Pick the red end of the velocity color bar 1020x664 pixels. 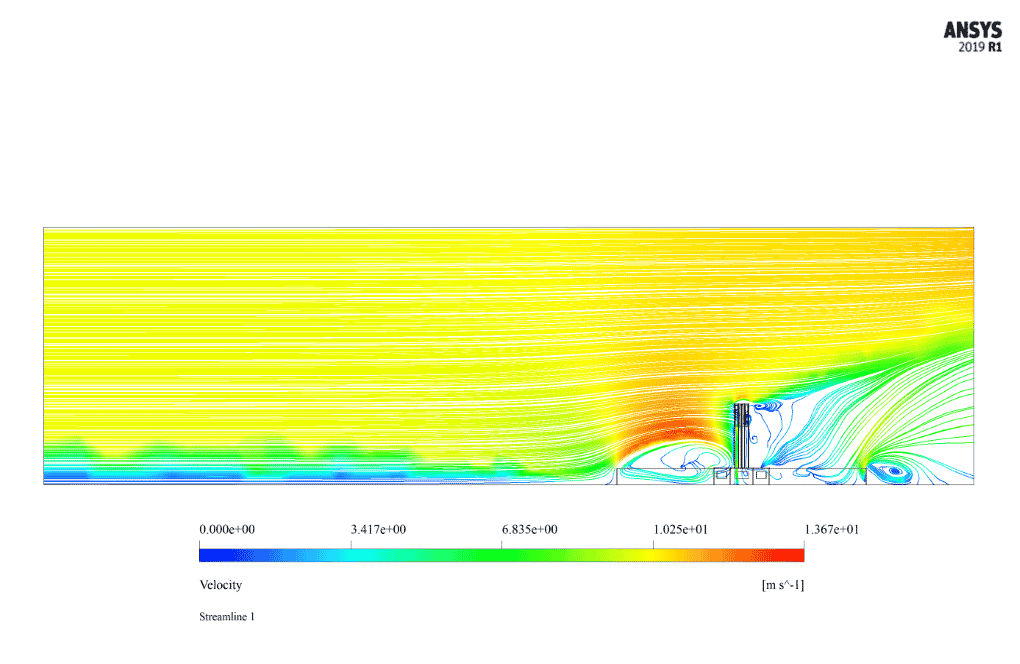795,555
